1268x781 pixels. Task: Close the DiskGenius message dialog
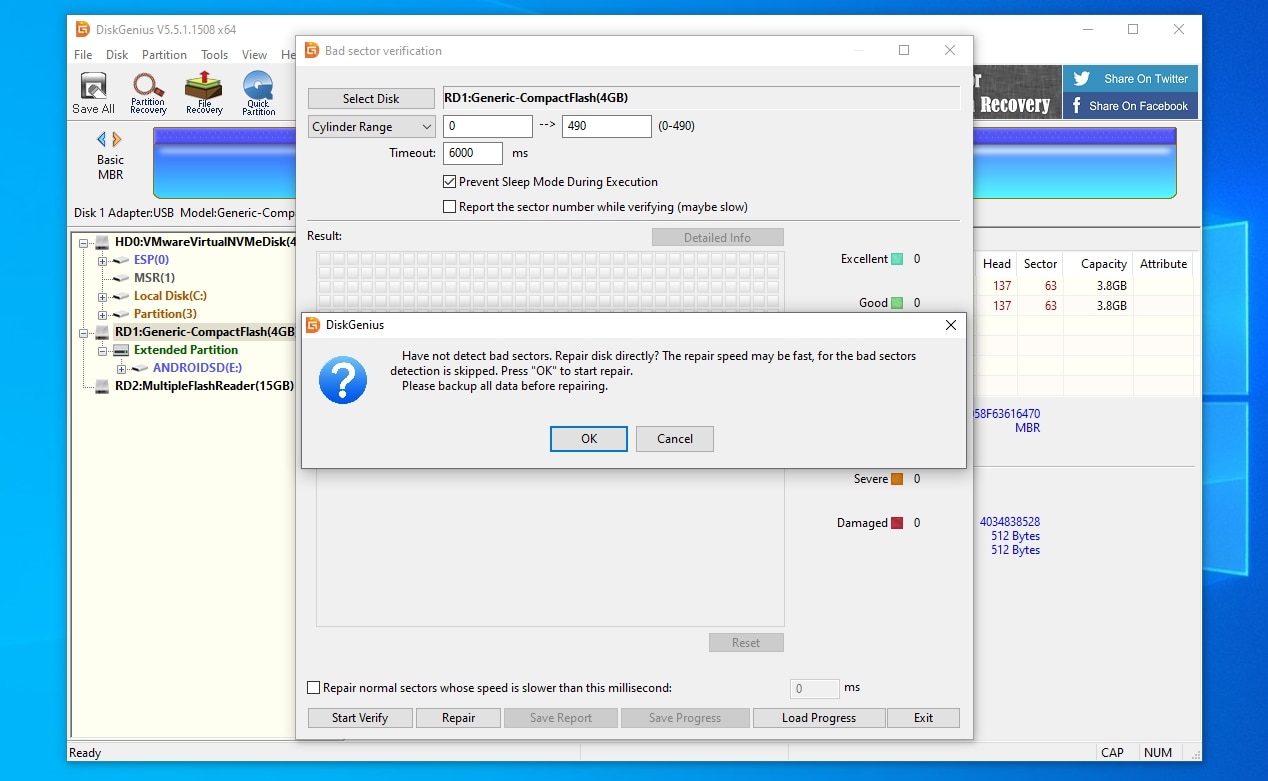click(x=950, y=325)
